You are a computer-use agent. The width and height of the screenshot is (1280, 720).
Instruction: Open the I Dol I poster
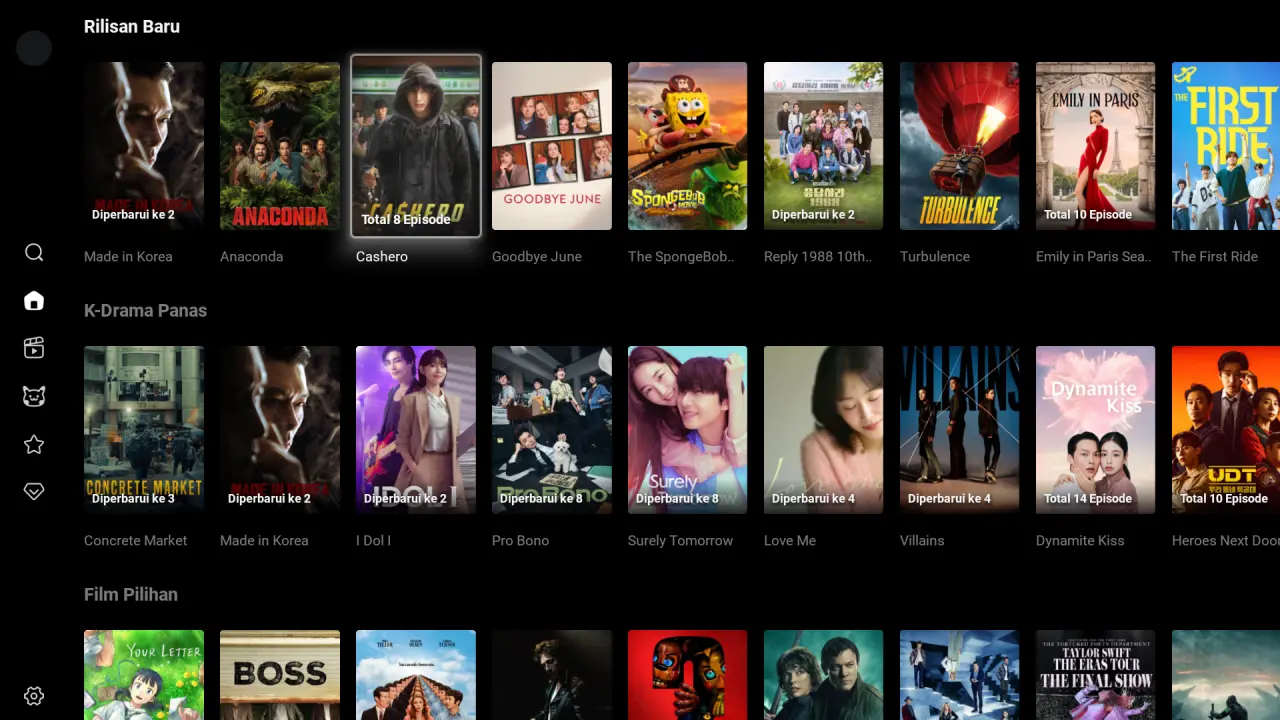416,430
